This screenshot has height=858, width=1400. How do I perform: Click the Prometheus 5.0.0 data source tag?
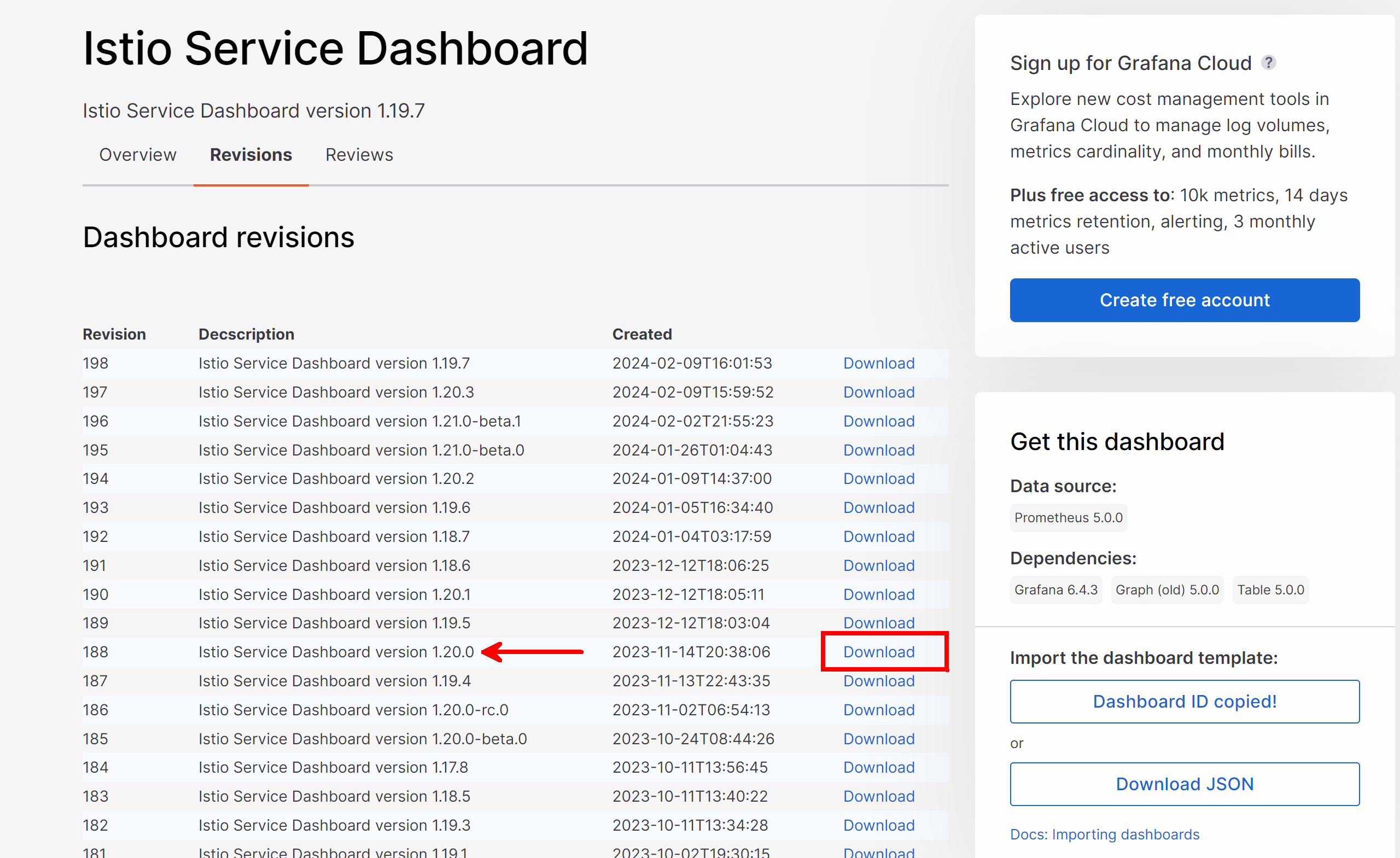point(1067,518)
